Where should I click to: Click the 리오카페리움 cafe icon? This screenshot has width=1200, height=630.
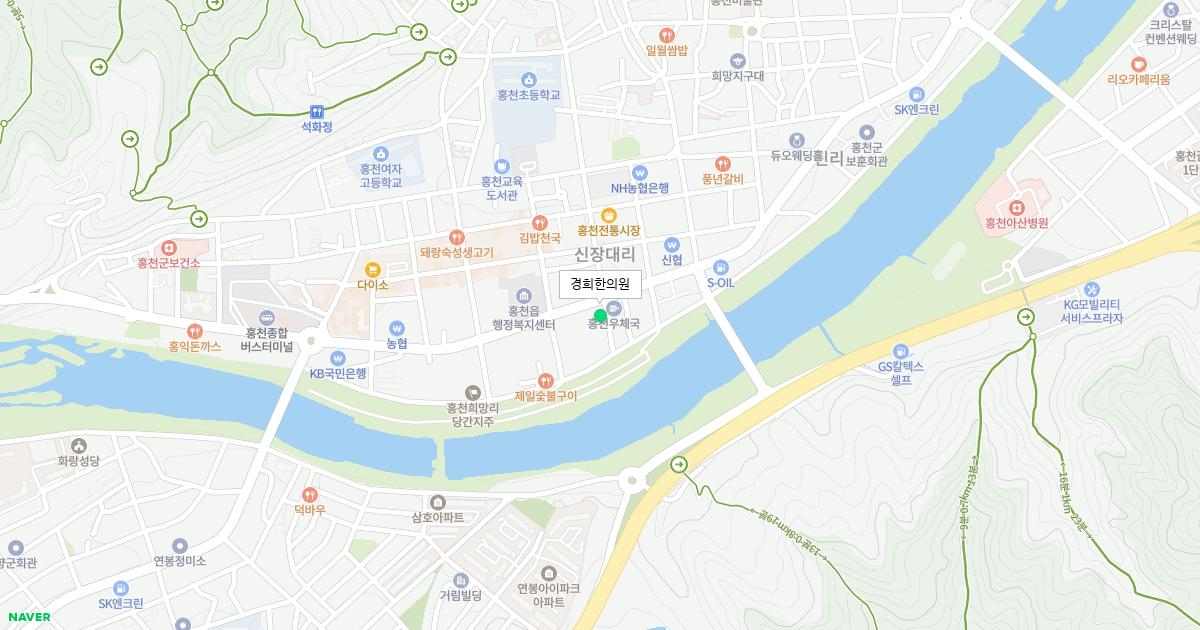tap(1138, 63)
